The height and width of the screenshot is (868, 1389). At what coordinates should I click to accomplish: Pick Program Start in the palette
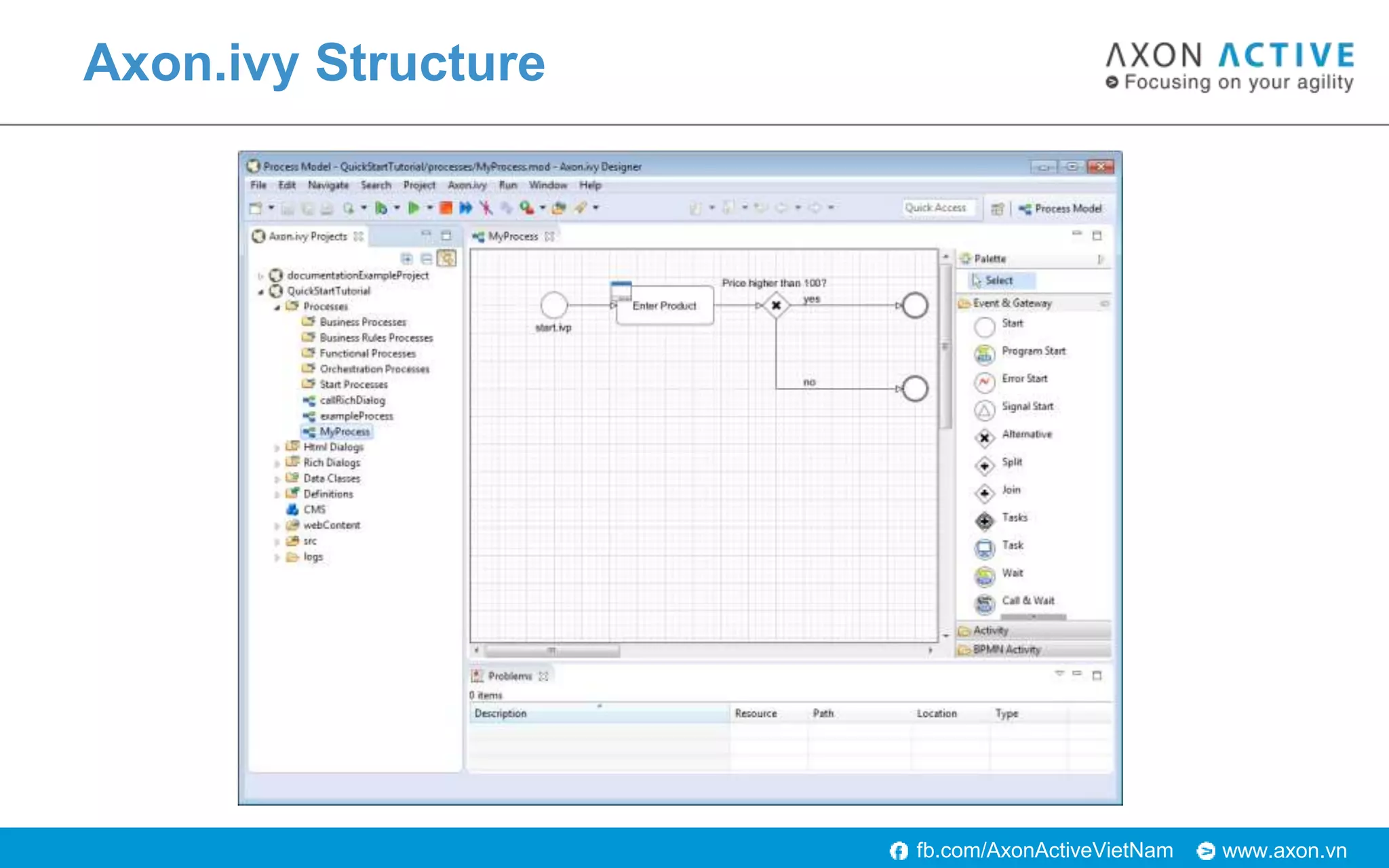[1020, 353]
